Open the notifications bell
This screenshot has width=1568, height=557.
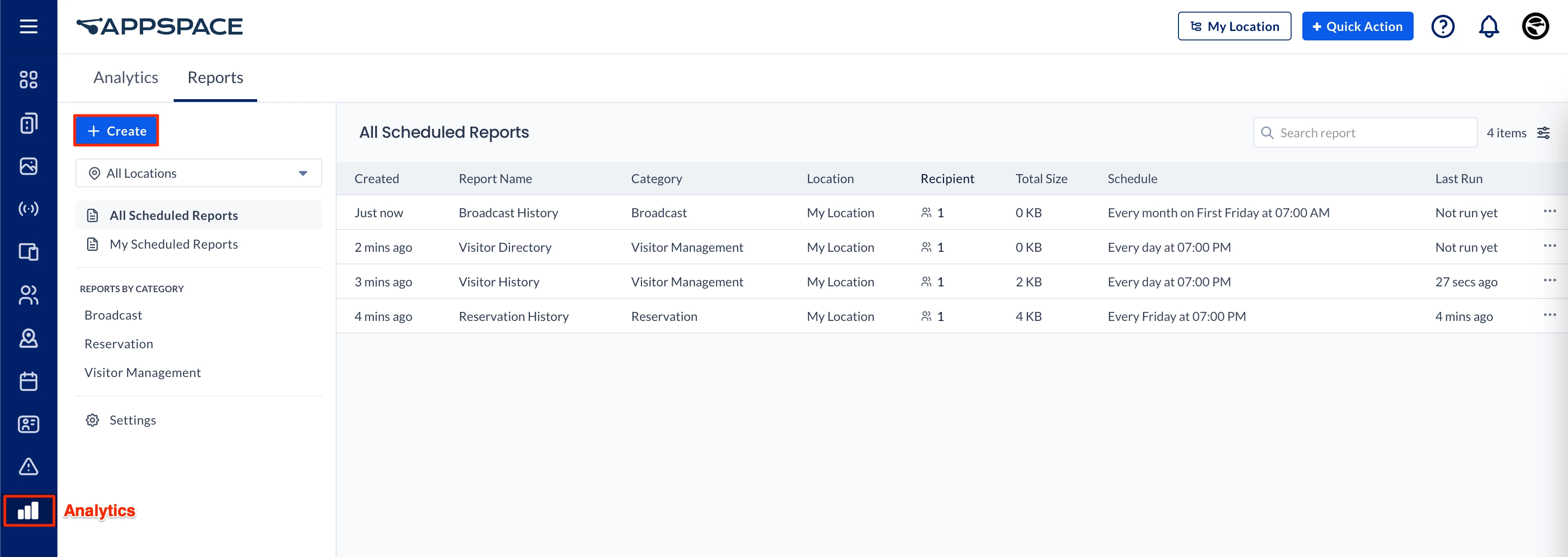[1488, 26]
